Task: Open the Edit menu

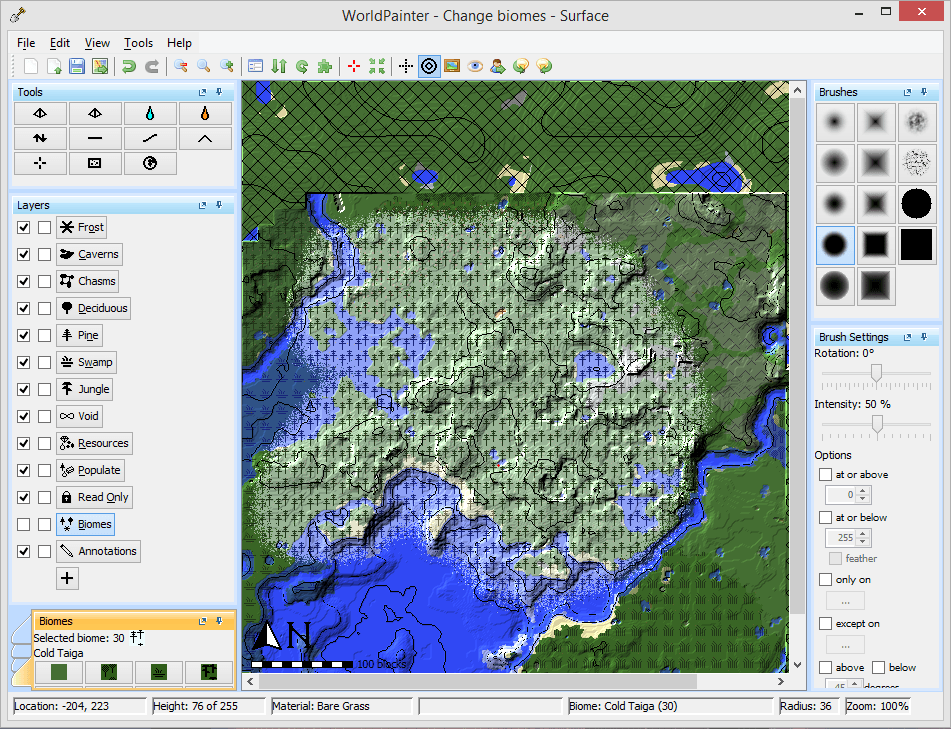Action: click(x=60, y=43)
